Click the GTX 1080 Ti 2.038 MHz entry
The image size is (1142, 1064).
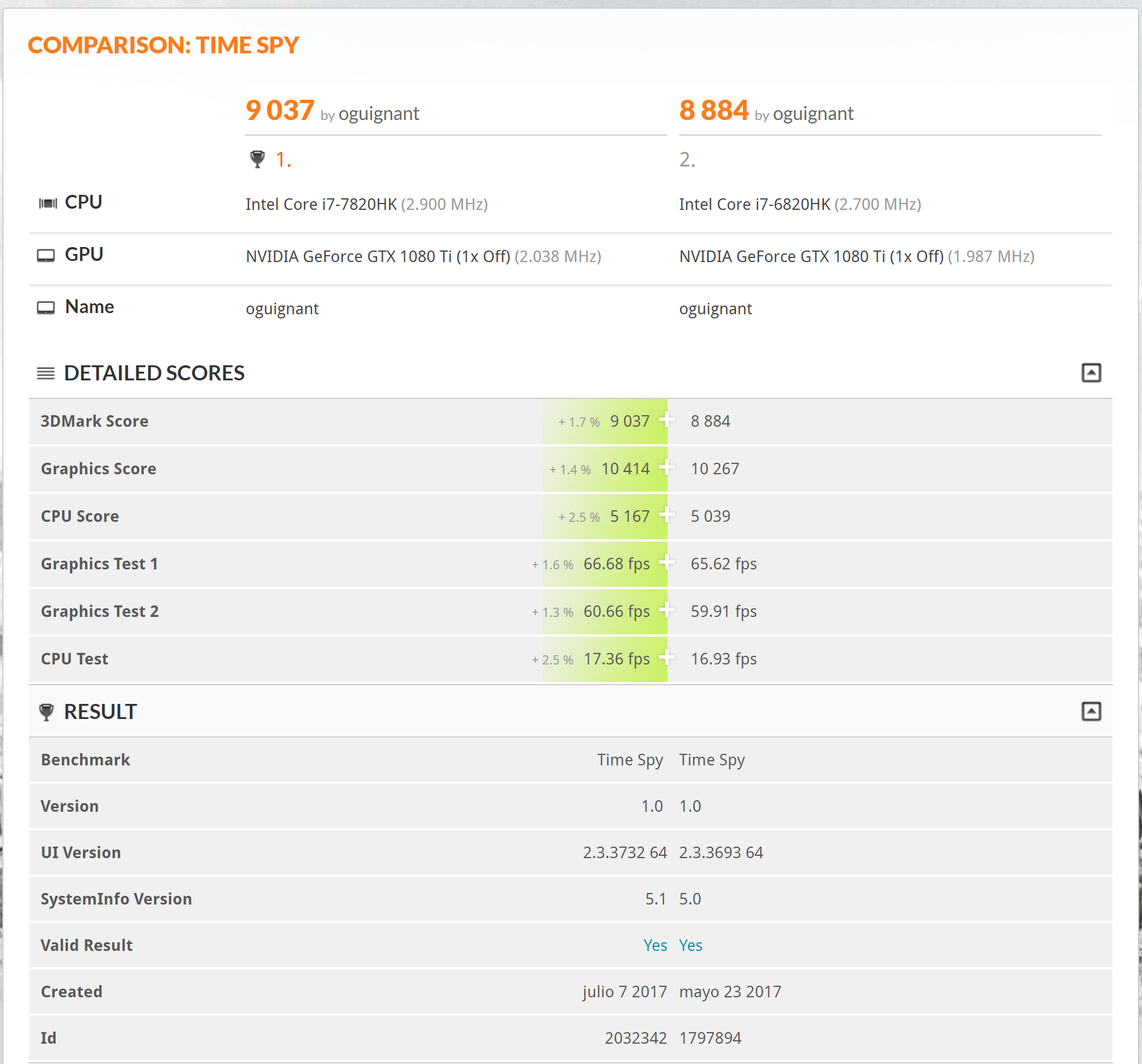423,256
